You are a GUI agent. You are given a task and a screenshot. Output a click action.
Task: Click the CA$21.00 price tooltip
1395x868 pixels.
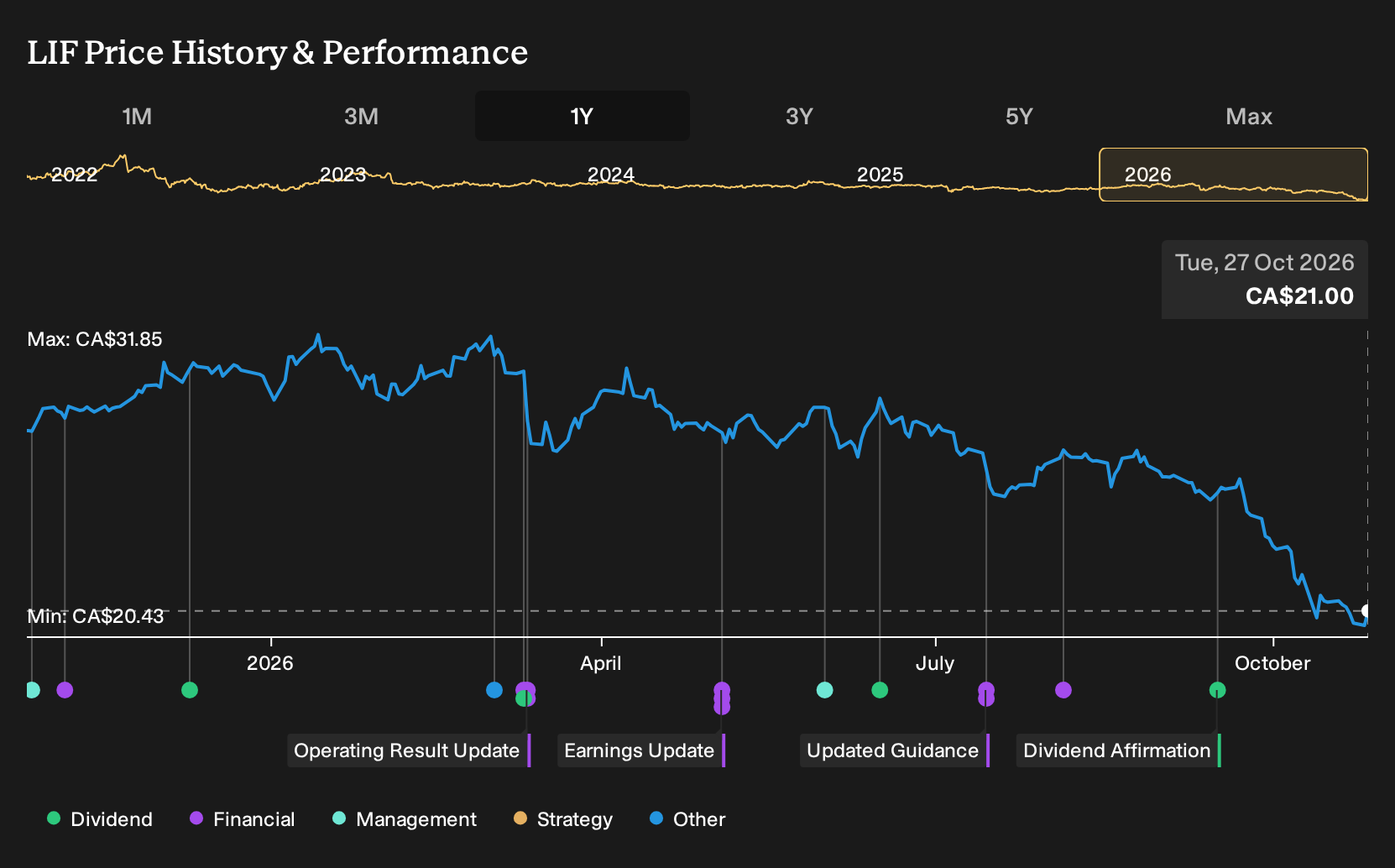tap(1265, 280)
